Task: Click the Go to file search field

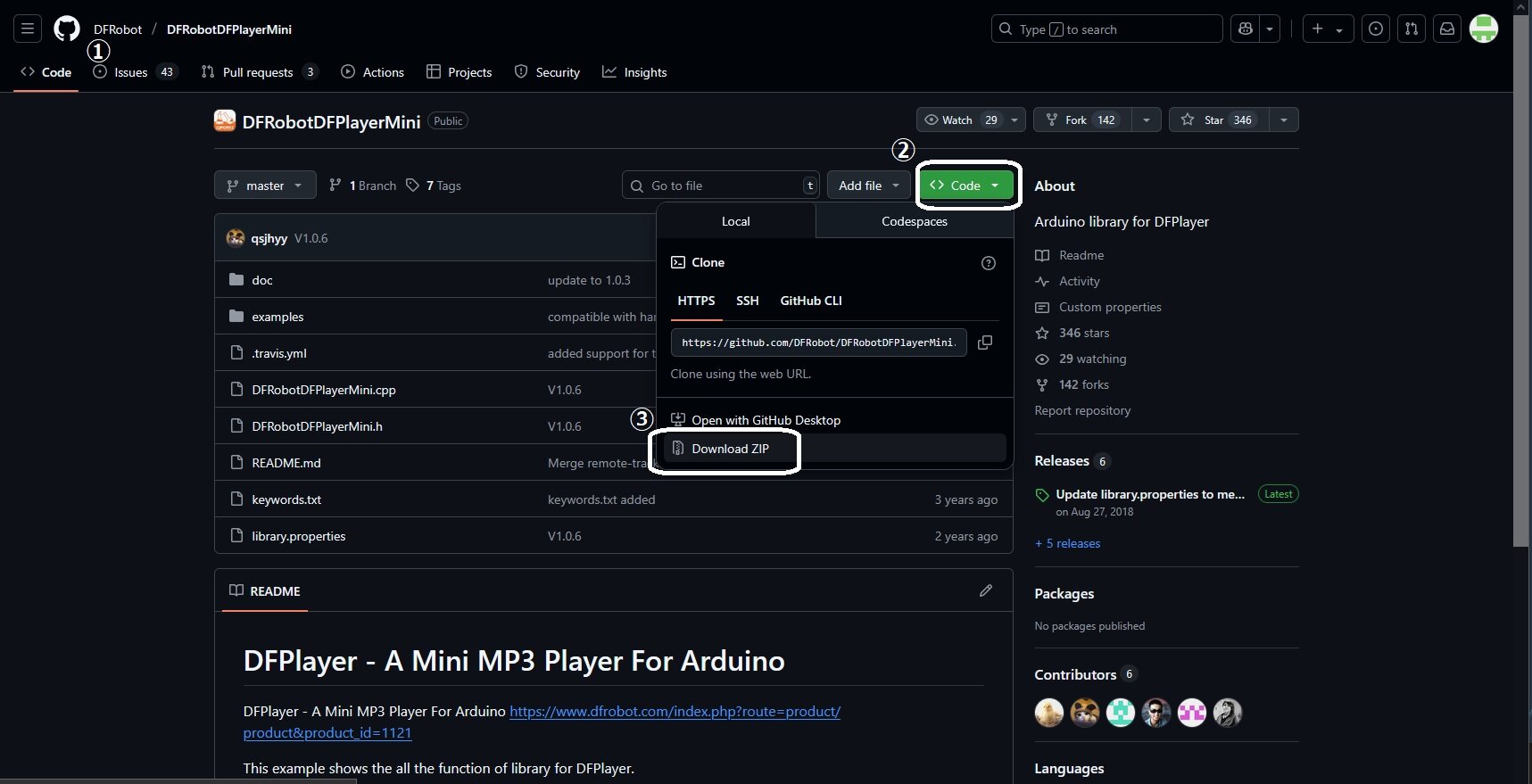Action: click(x=720, y=186)
